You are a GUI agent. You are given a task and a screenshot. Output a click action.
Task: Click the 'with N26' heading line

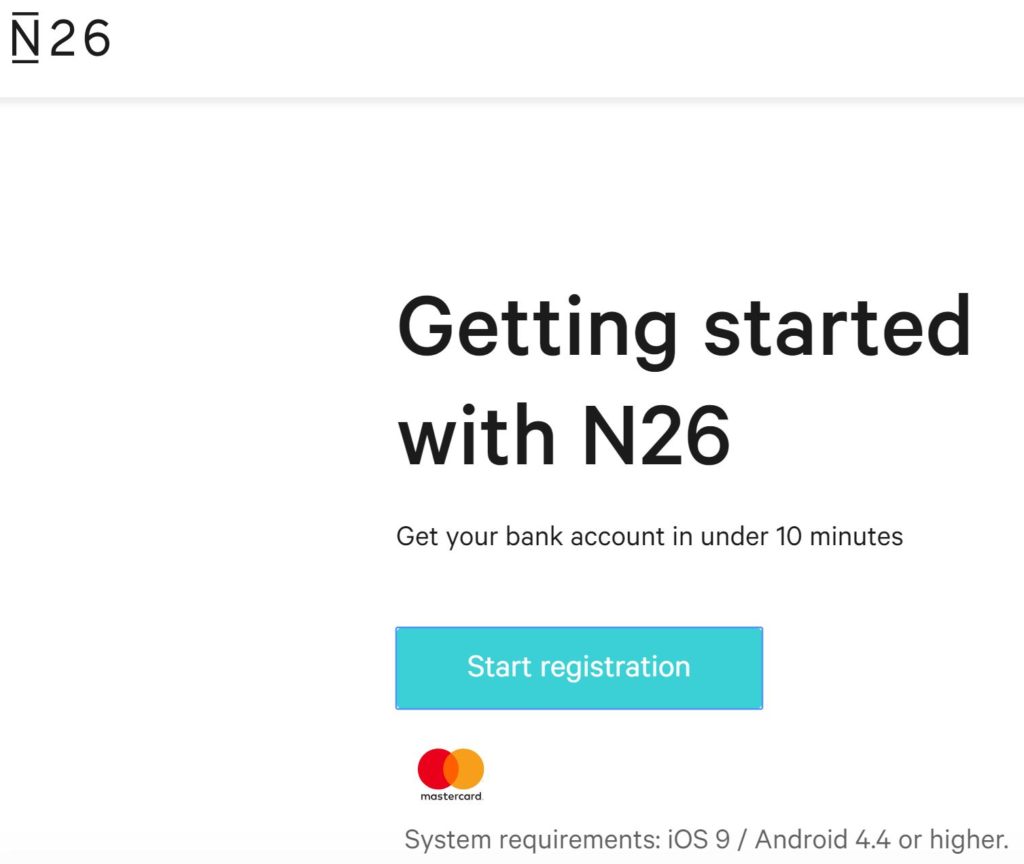coord(564,434)
